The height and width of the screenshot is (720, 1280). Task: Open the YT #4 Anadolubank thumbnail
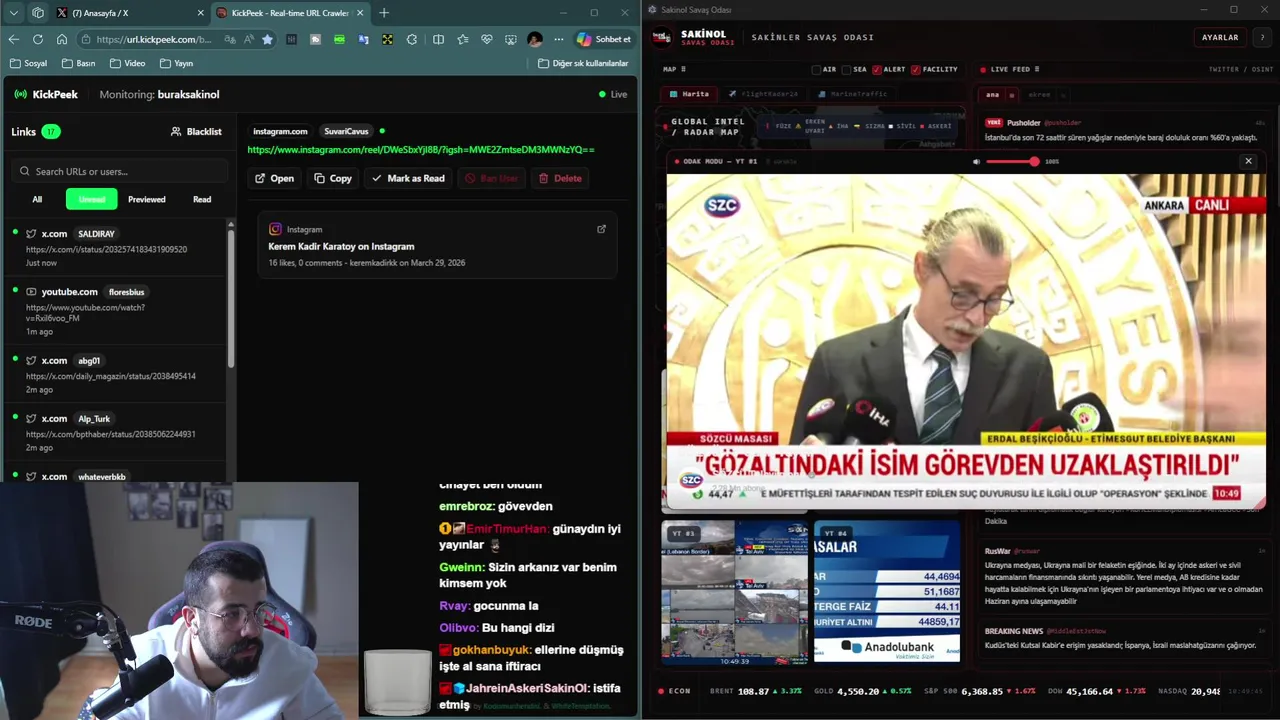887,592
